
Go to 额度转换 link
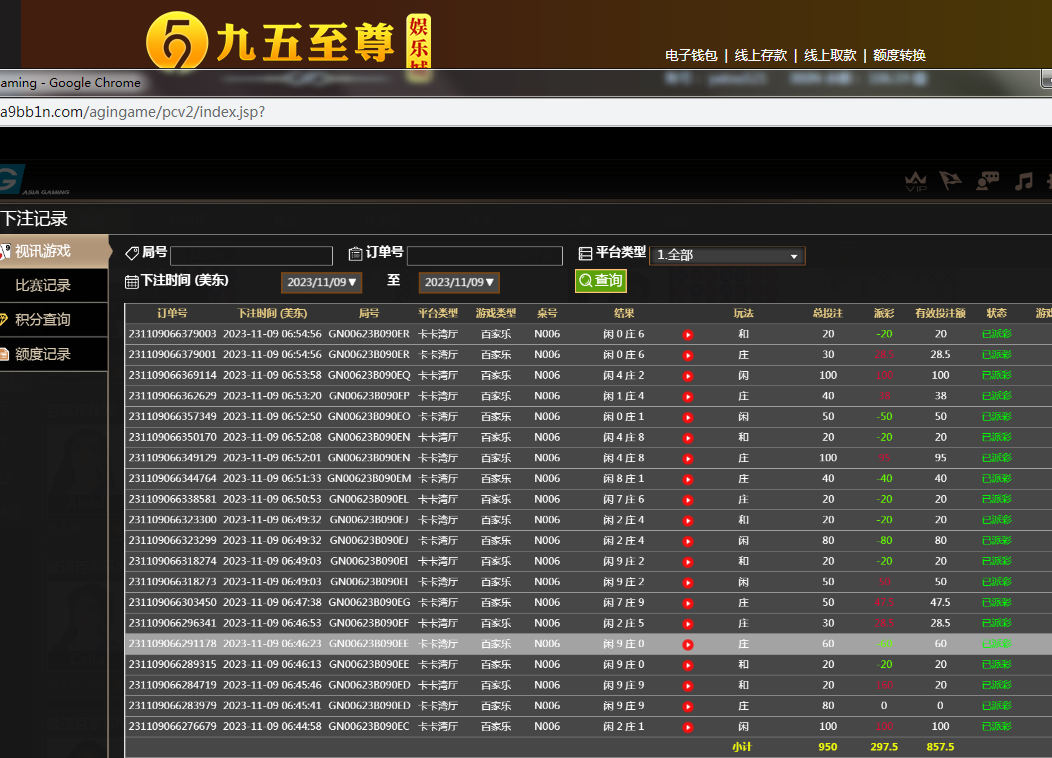coord(900,55)
